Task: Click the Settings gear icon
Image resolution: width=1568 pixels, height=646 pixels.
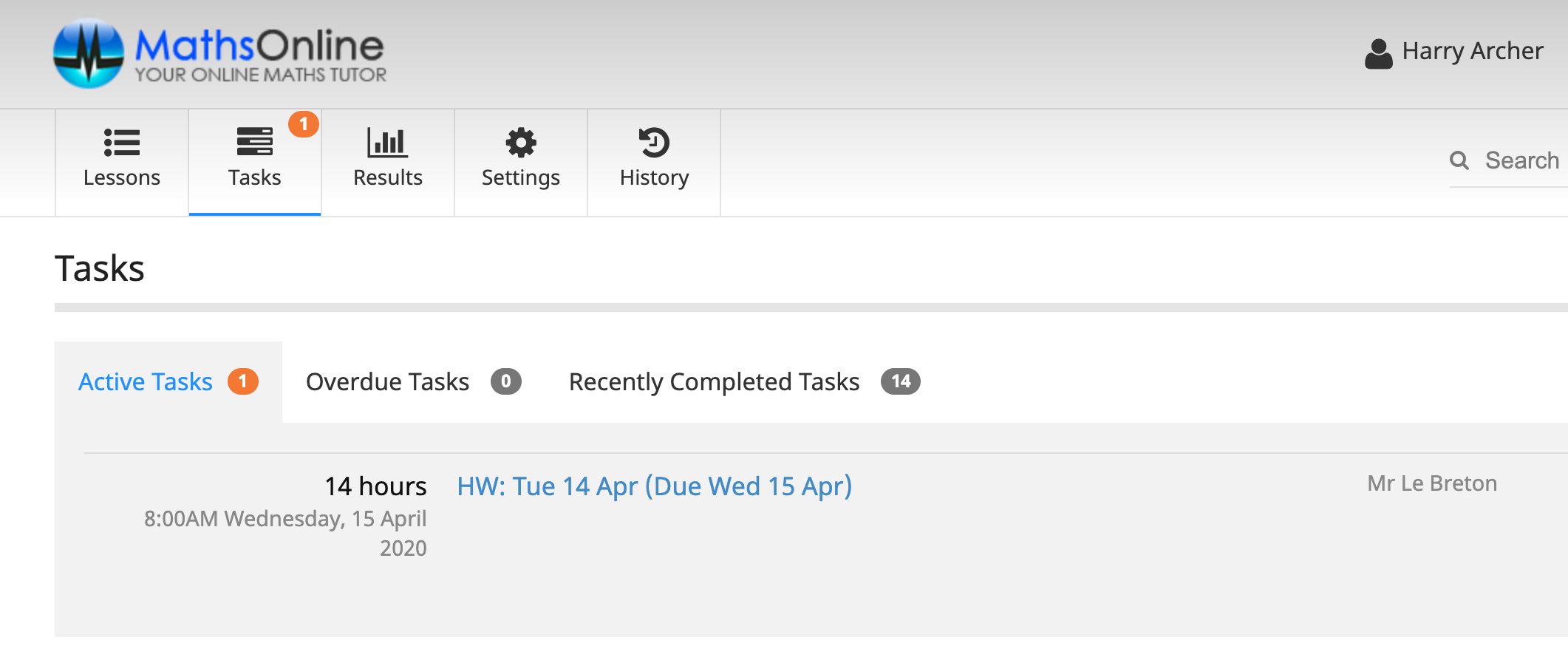Action: pos(521,143)
